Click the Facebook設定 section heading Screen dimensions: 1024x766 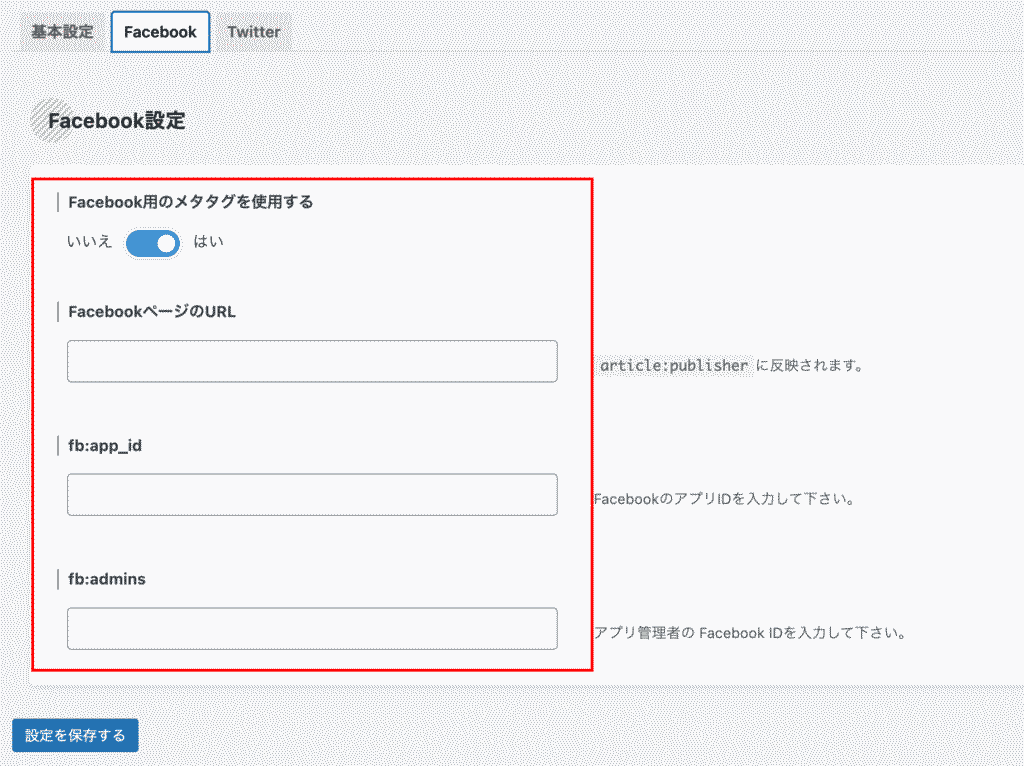pos(117,121)
